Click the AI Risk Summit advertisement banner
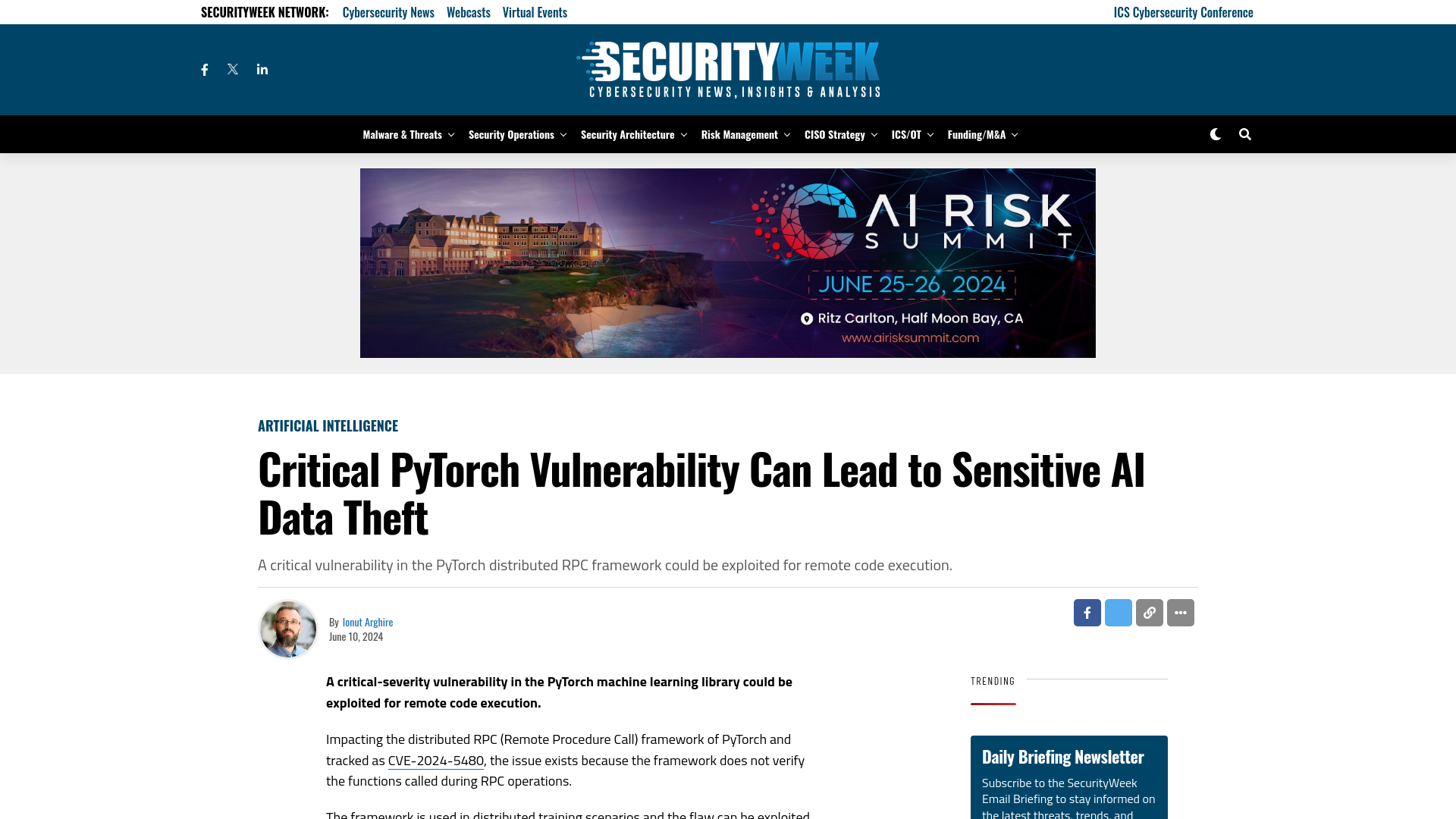The height and width of the screenshot is (819, 1456). (x=728, y=263)
